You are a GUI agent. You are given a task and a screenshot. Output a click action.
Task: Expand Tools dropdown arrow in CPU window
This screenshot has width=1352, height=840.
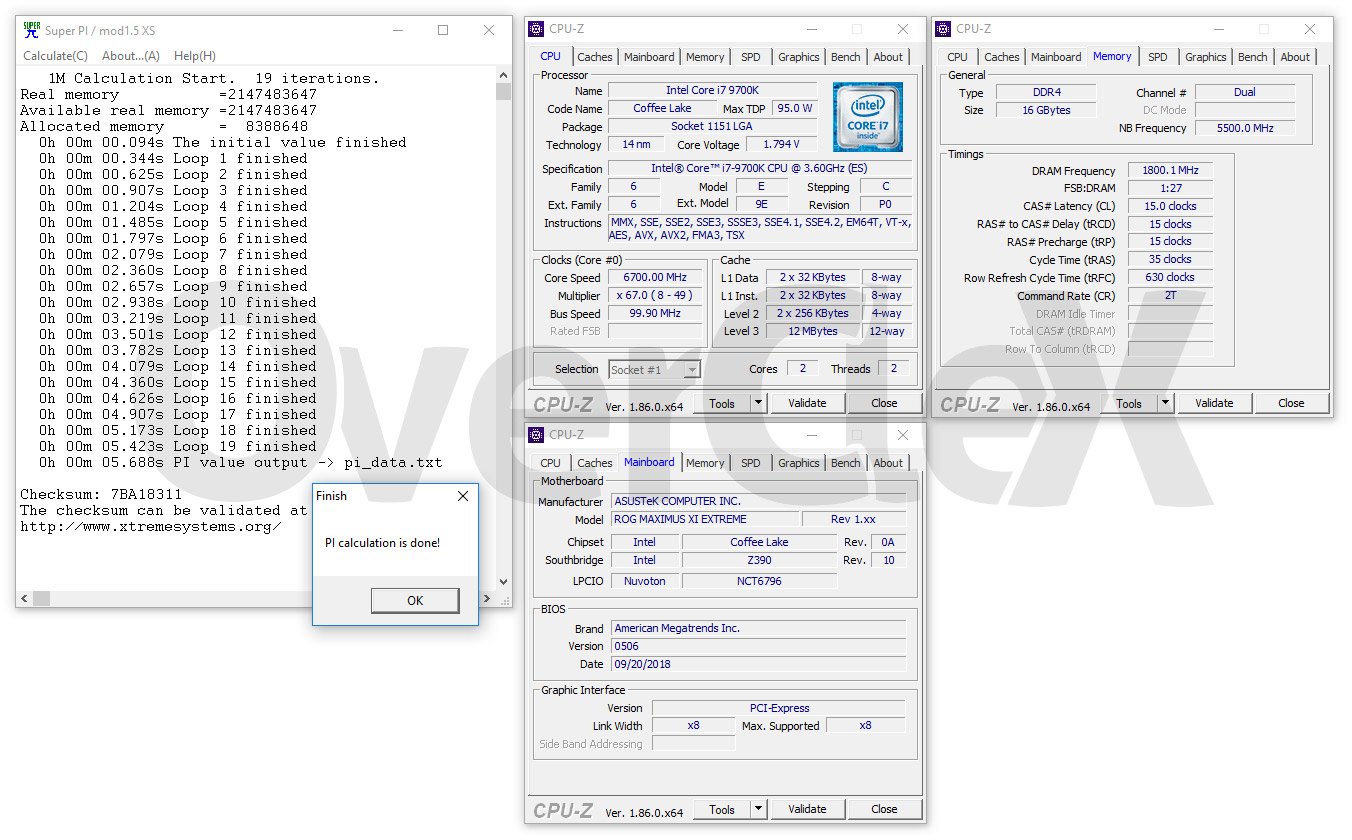[758, 404]
